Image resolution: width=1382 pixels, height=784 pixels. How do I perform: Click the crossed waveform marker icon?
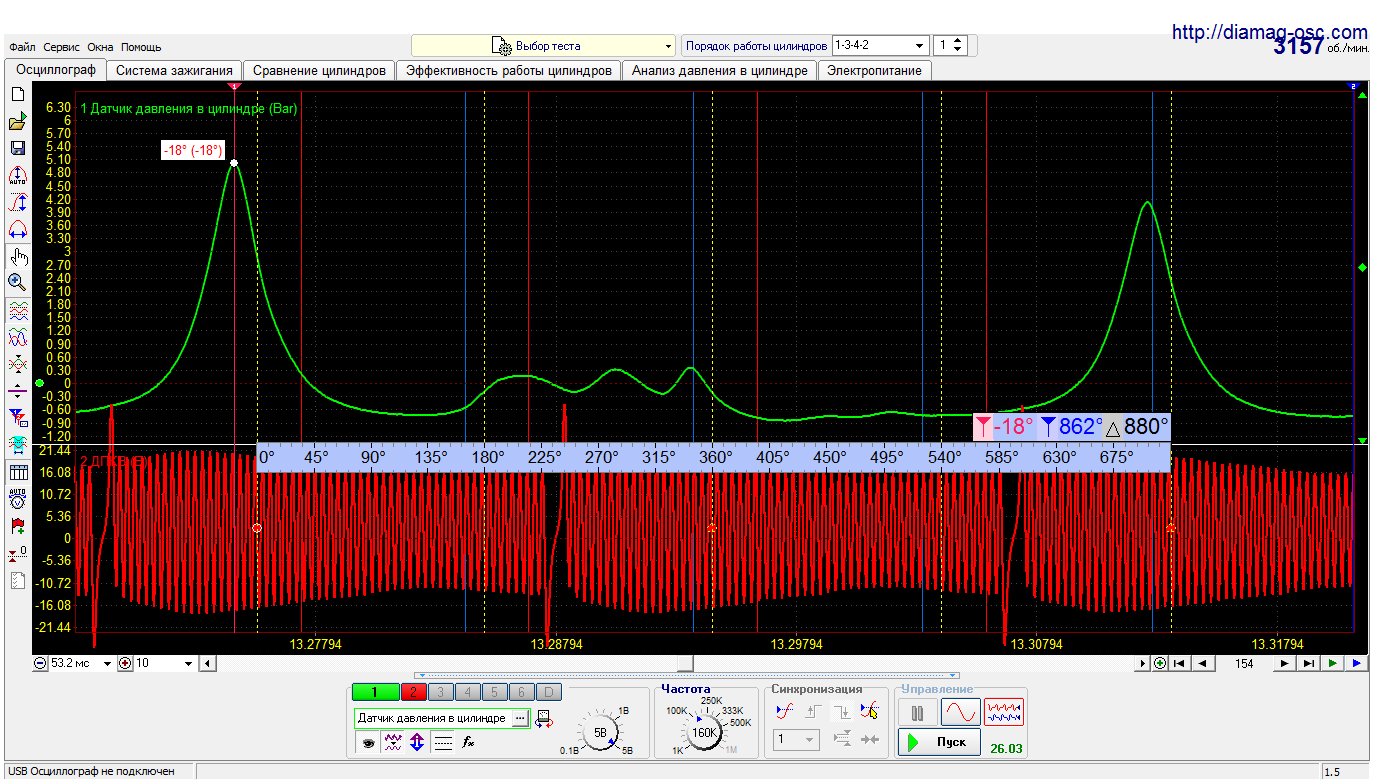coord(17,363)
